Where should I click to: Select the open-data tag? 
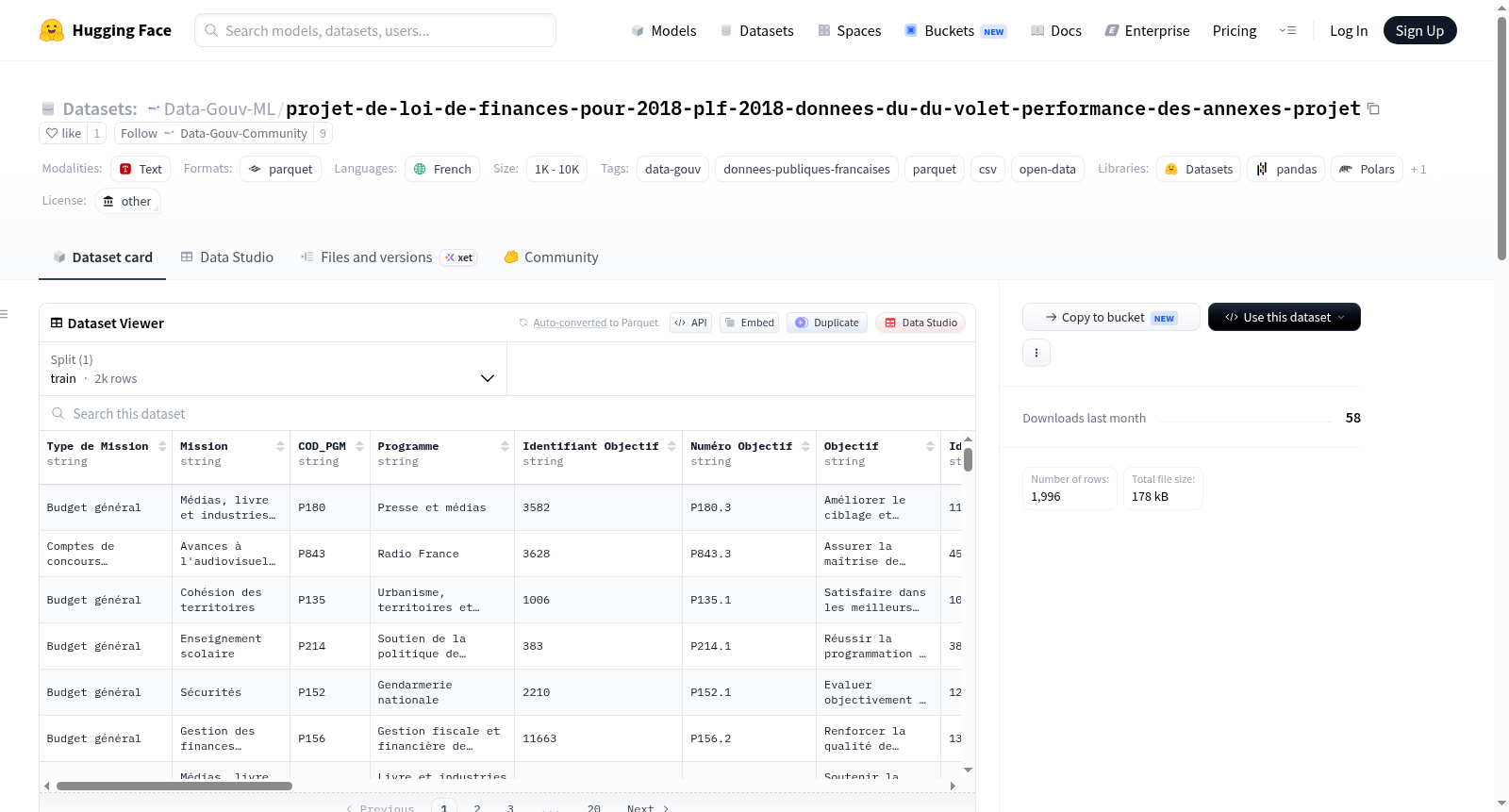click(1047, 169)
